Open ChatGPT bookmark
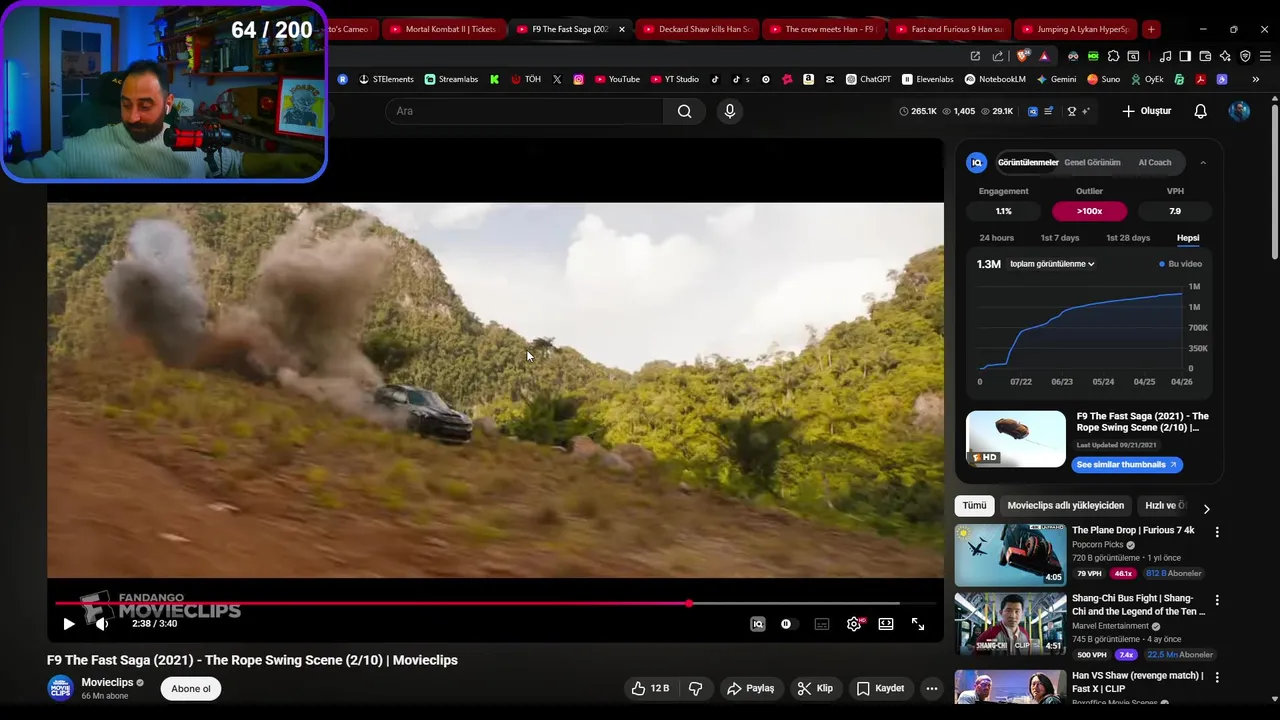This screenshot has height=720, width=1280. point(868,79)
